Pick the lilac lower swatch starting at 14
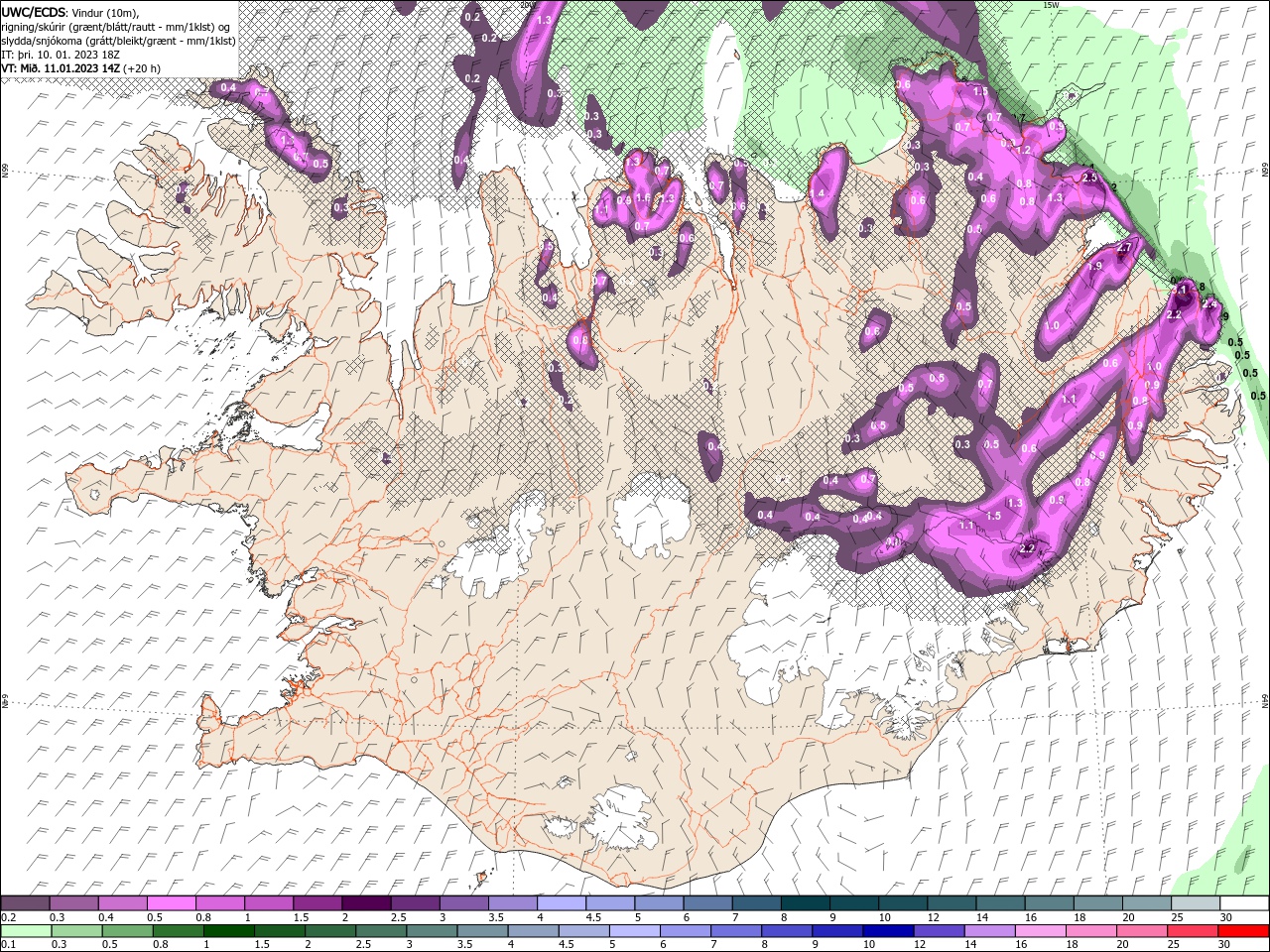 tap(988, 931)
